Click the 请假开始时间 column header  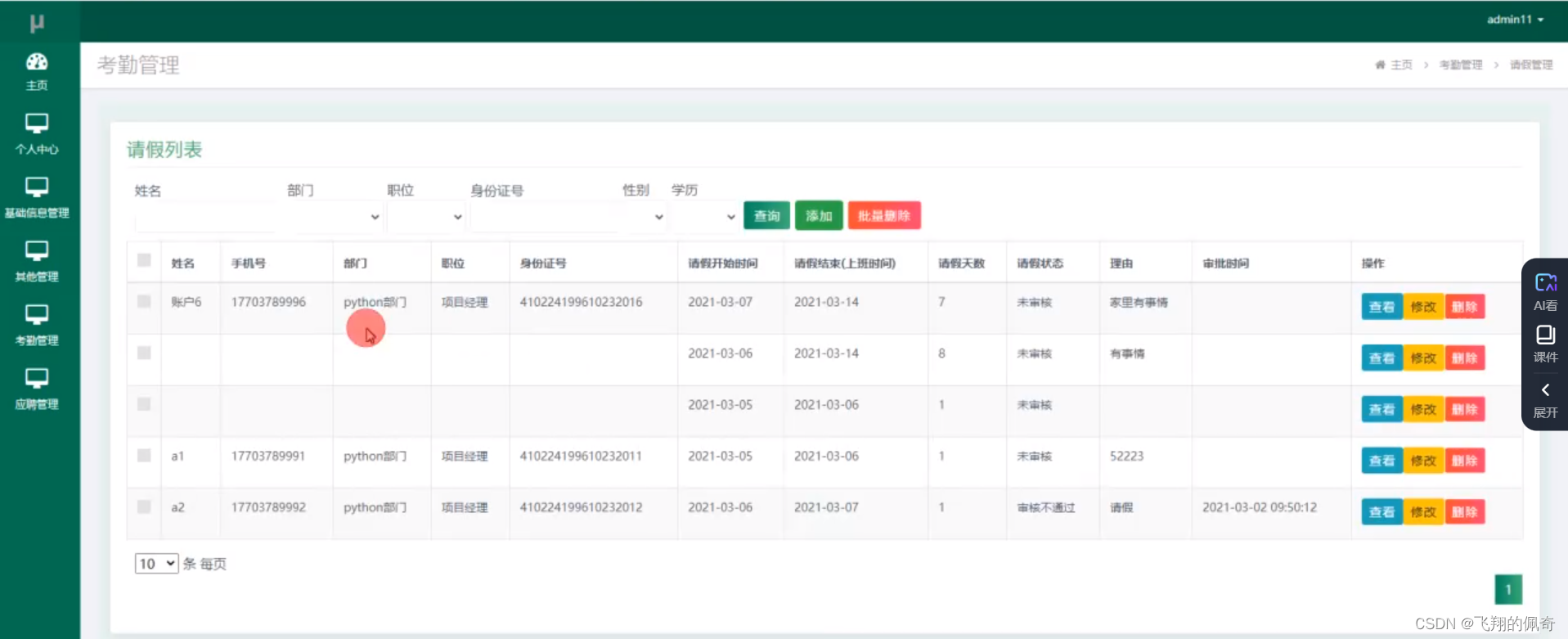click(x=722, y=263)
